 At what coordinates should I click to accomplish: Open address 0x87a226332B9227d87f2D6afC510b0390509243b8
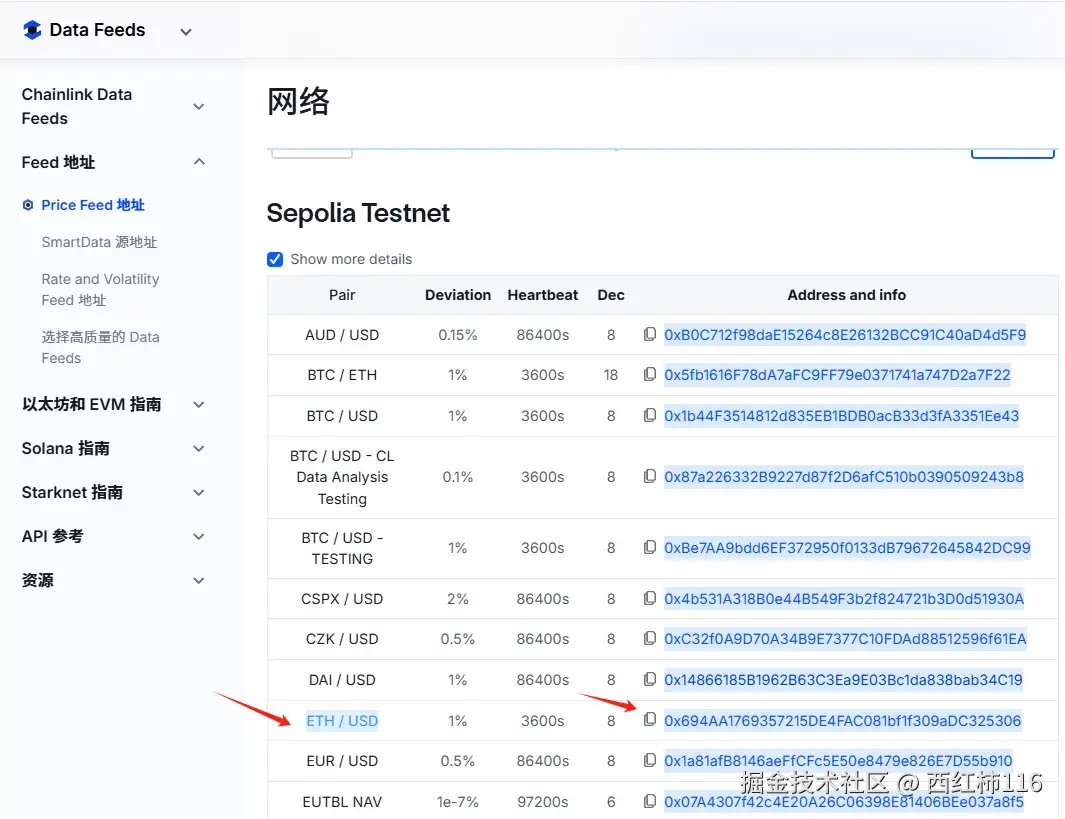click(x=844, y=477)
